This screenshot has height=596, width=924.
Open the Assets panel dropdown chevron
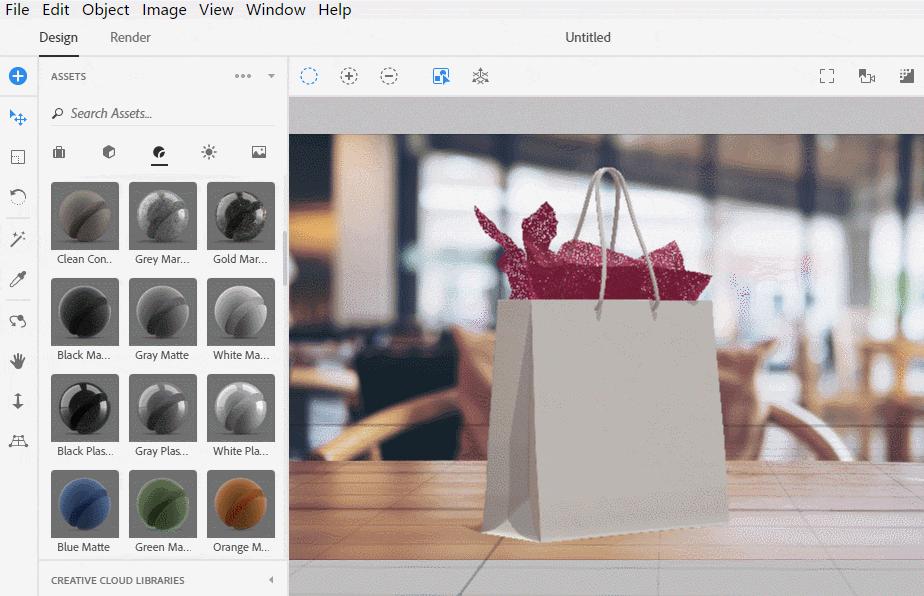point(269,75)
